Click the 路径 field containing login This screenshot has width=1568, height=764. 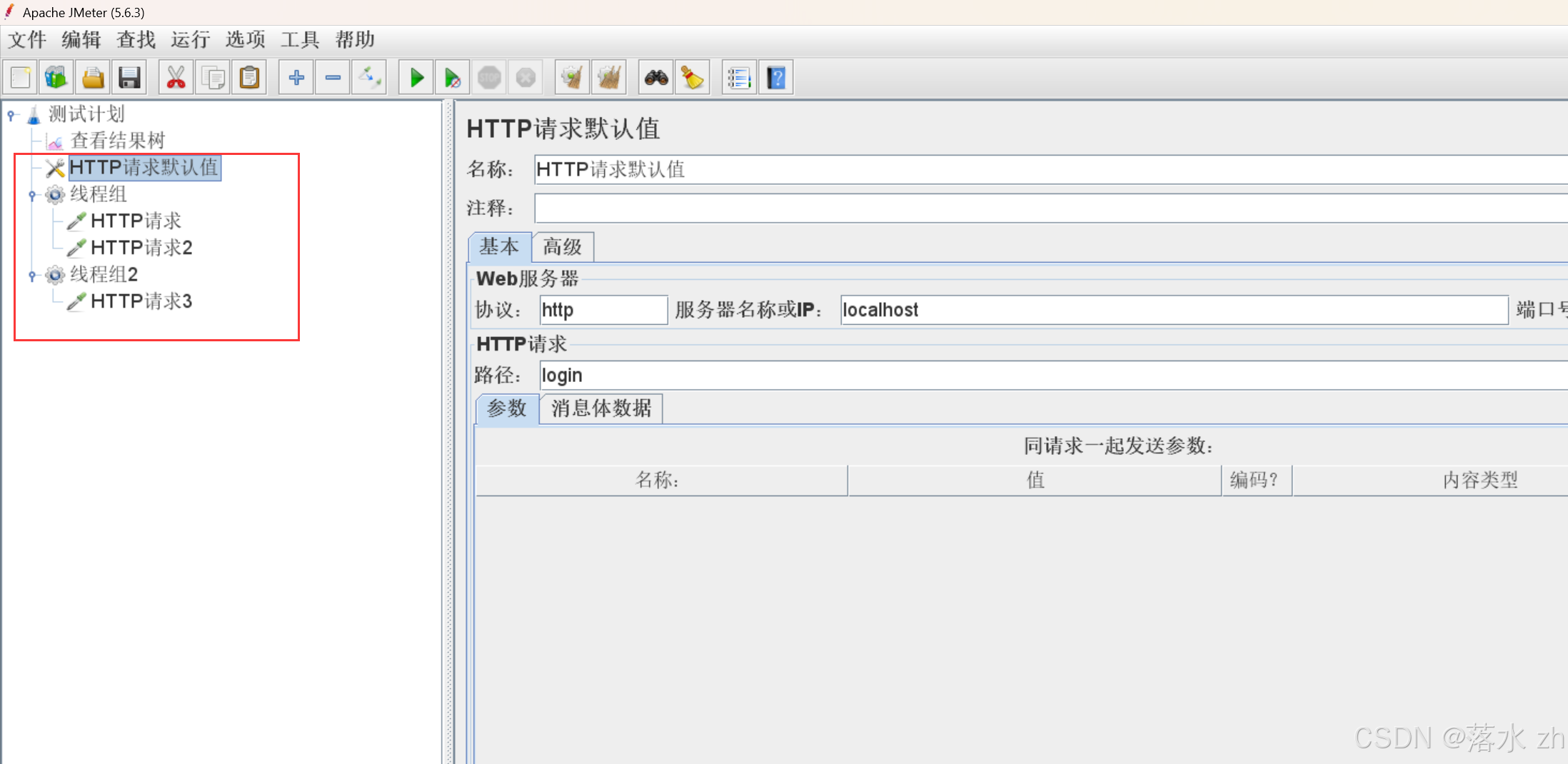[1054, 376]
